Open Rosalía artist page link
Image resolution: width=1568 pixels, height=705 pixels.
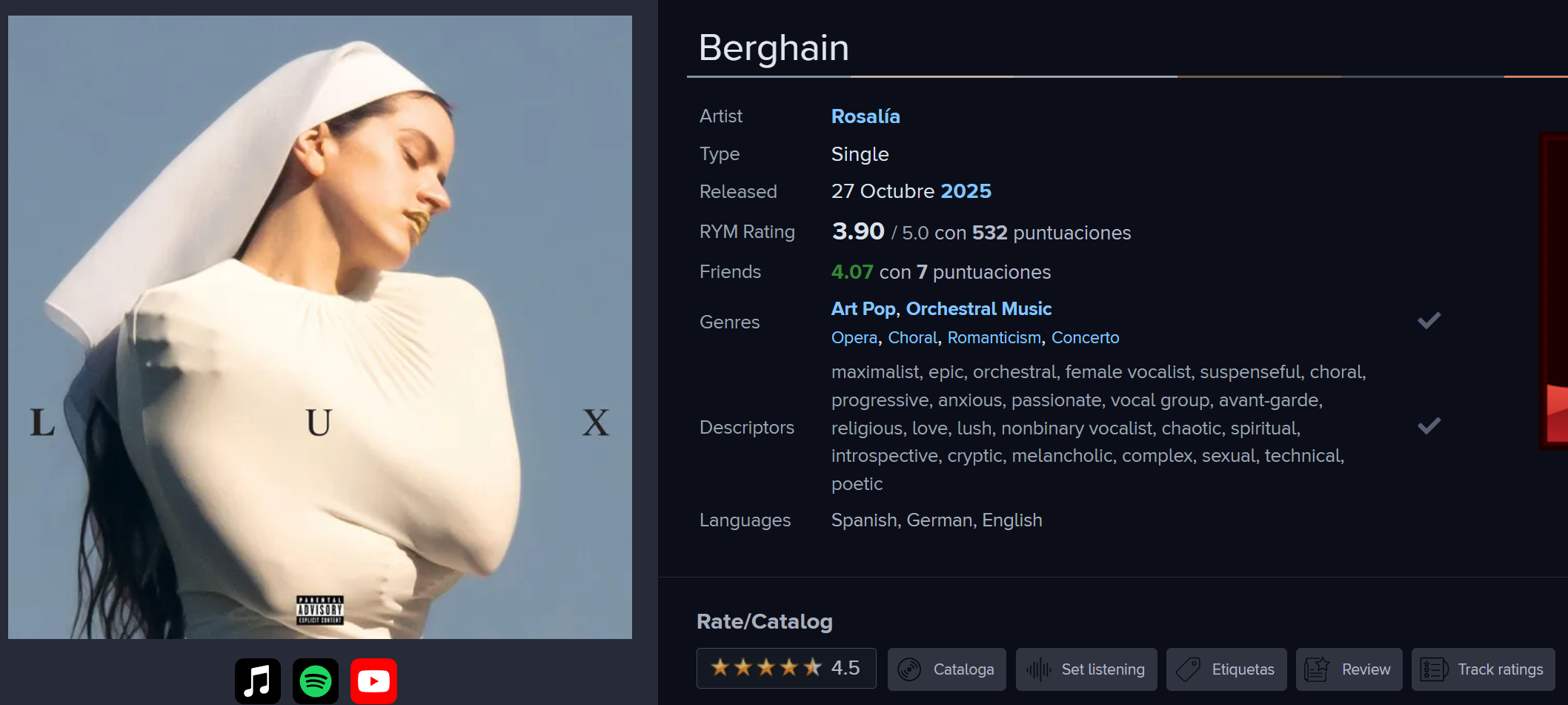click(x=865, y=116)
